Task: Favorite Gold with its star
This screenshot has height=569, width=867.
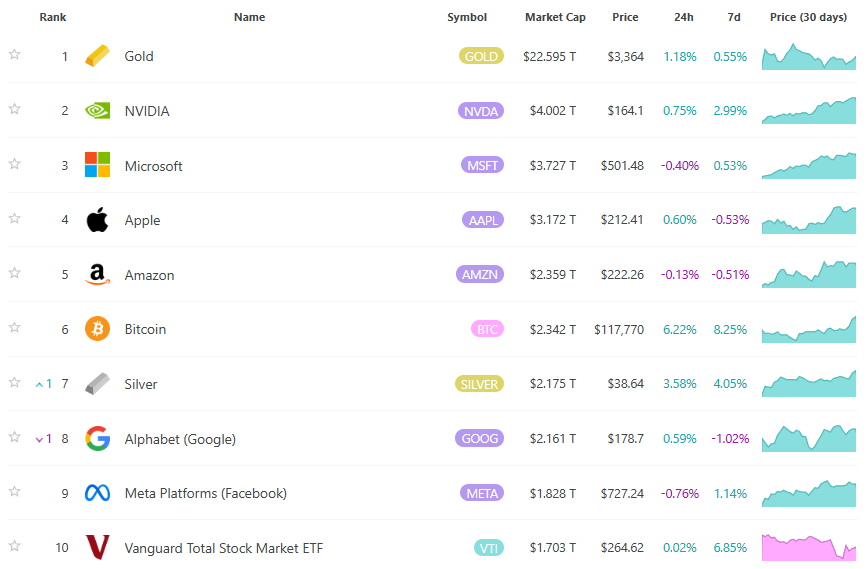Action: point(15,54)
